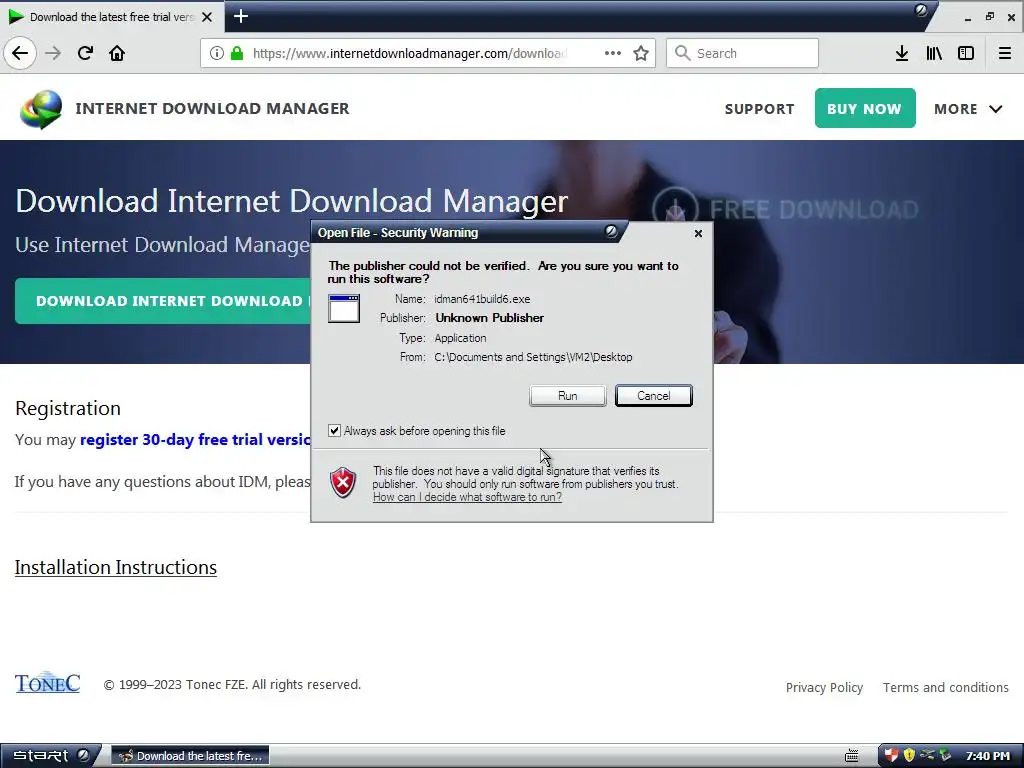Click the browser window title bar round badge

tap(921, 10)
